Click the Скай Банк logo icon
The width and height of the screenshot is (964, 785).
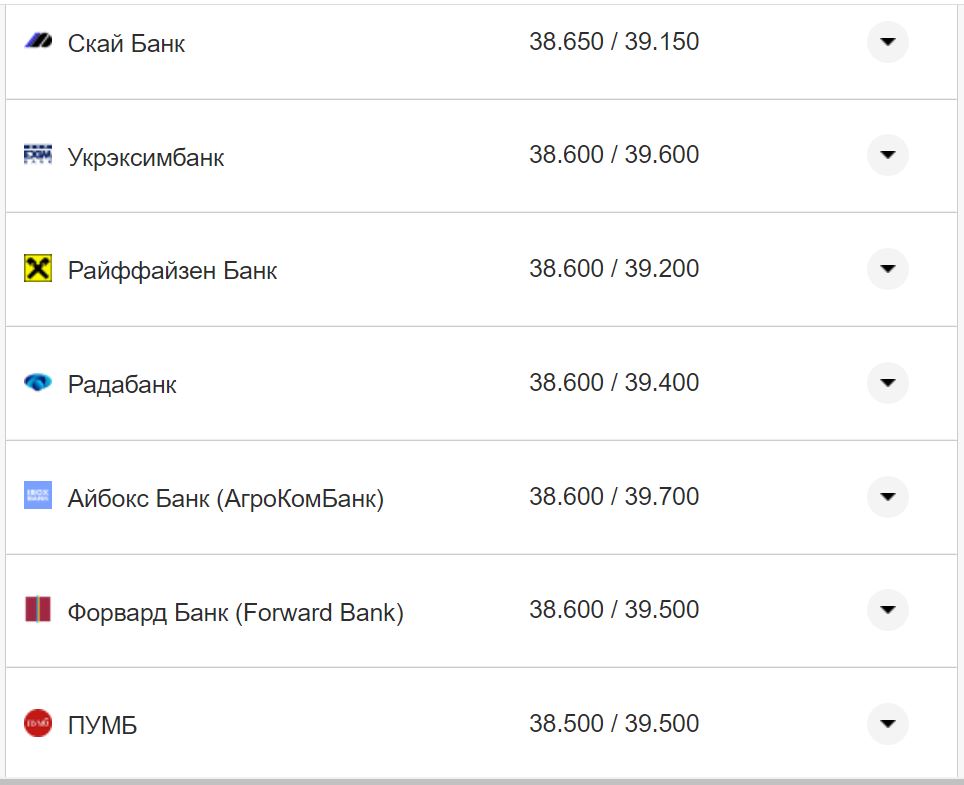[x=37, y=42]
